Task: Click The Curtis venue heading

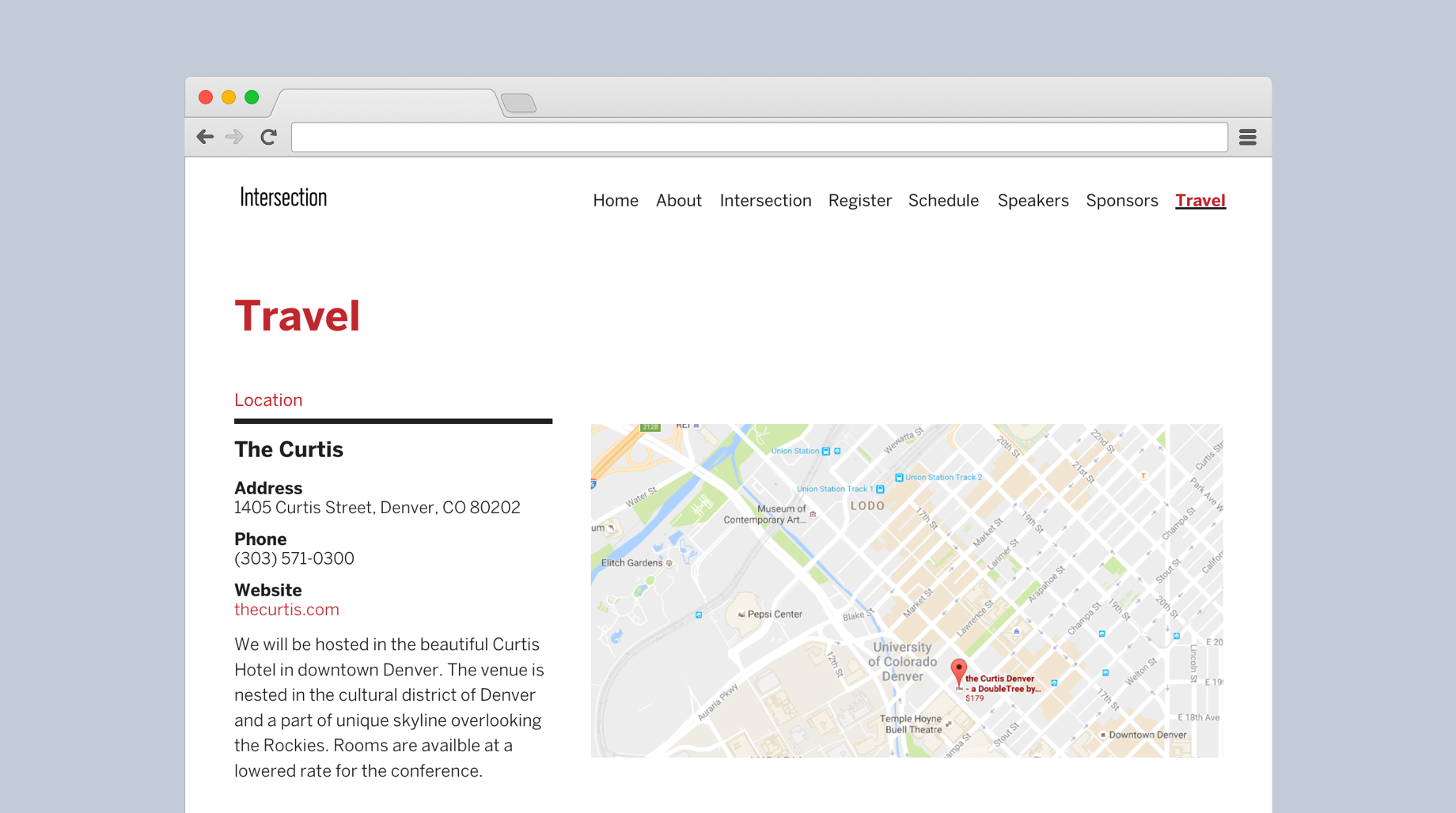Action: (x=289, y=449)
